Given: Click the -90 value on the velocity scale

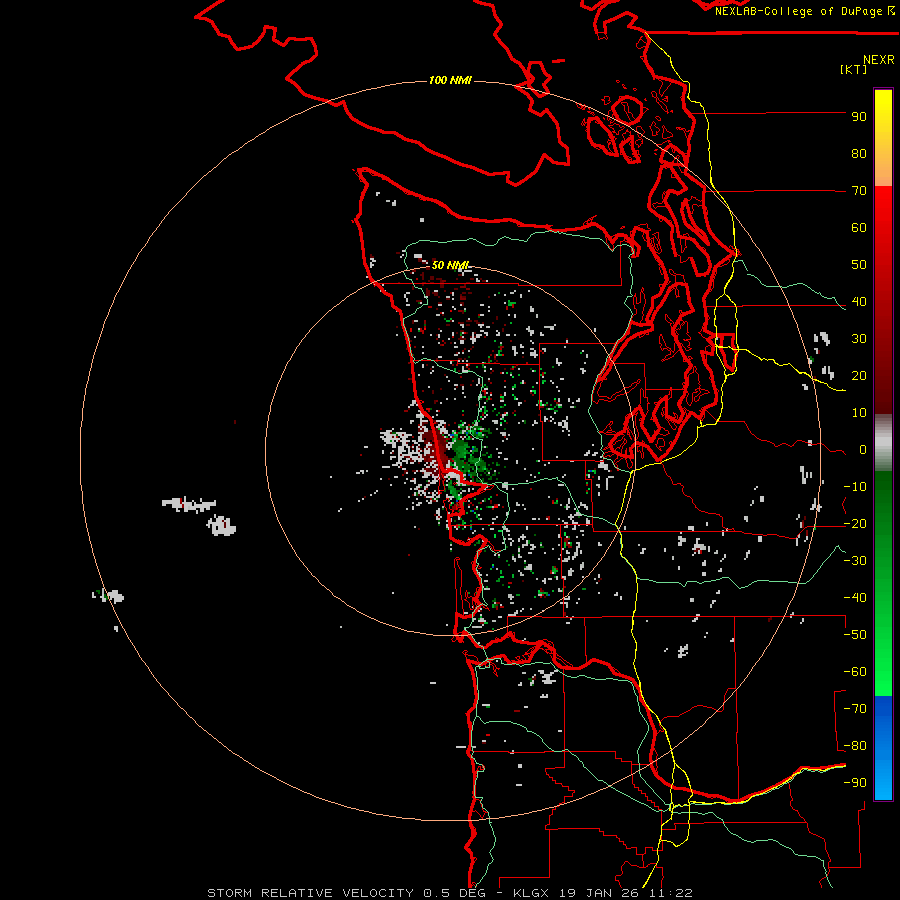Looking at the screenshot, I should click(855, 783).
